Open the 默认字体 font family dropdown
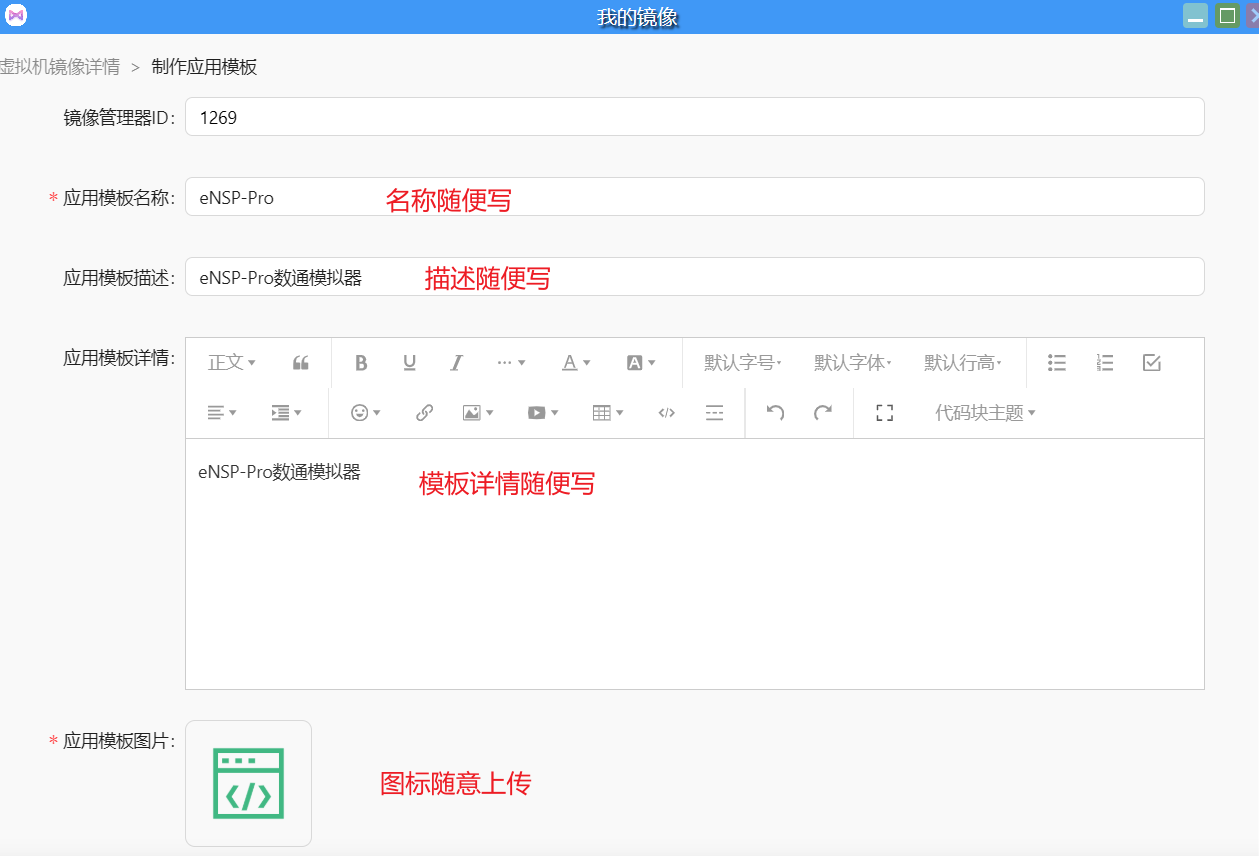Screen dimensions: 1259x856 point(852,363)
